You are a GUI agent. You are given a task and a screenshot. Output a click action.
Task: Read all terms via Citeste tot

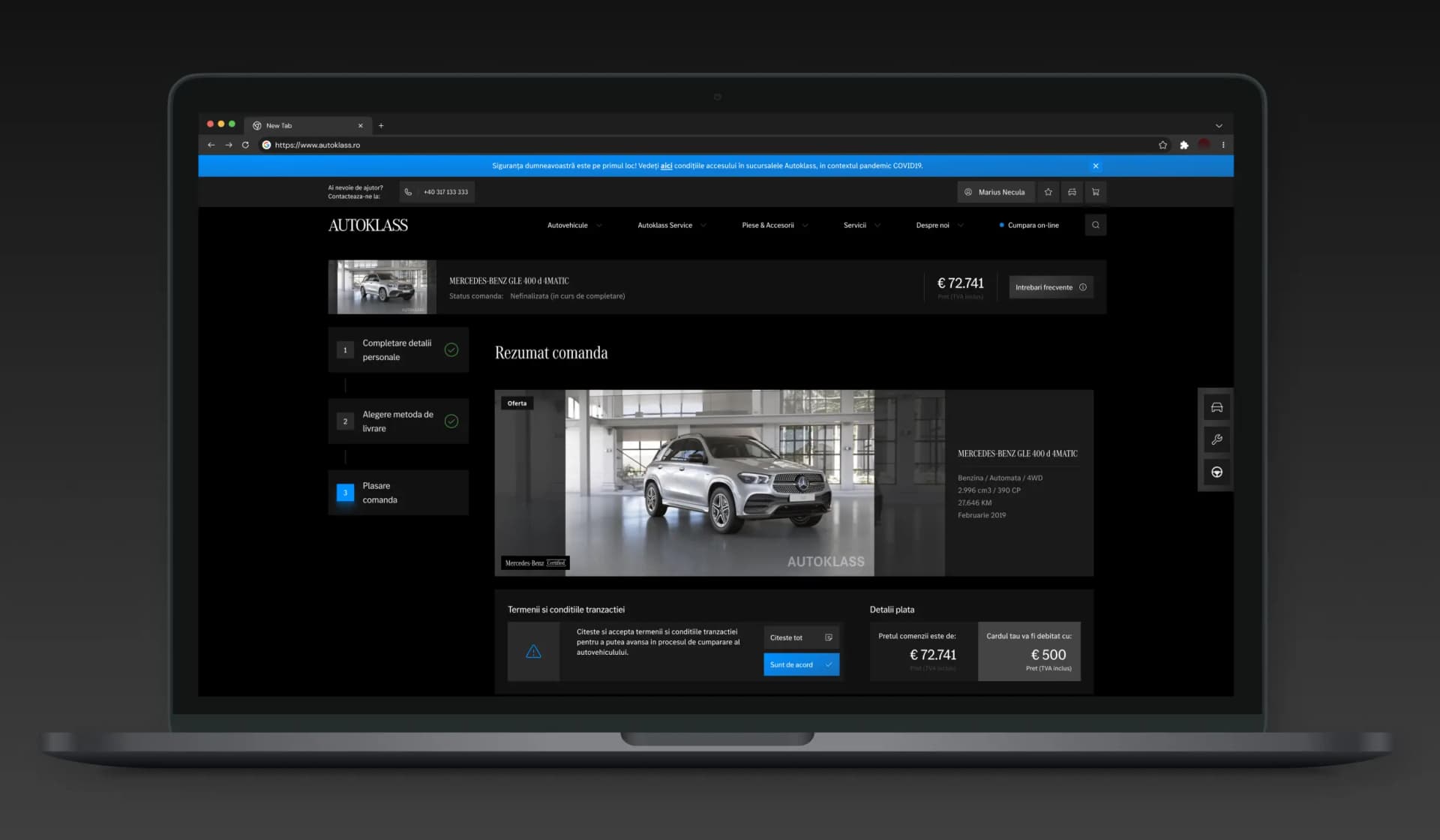point(801,637)
